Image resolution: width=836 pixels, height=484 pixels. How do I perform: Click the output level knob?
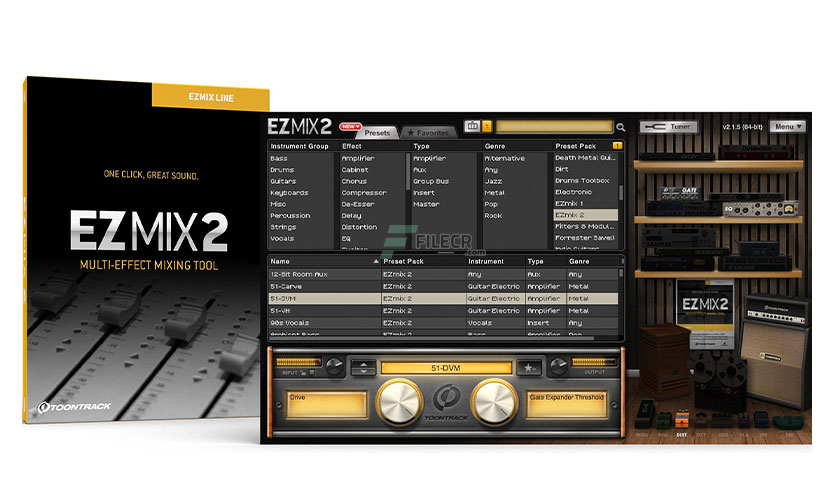click(558, 366)
